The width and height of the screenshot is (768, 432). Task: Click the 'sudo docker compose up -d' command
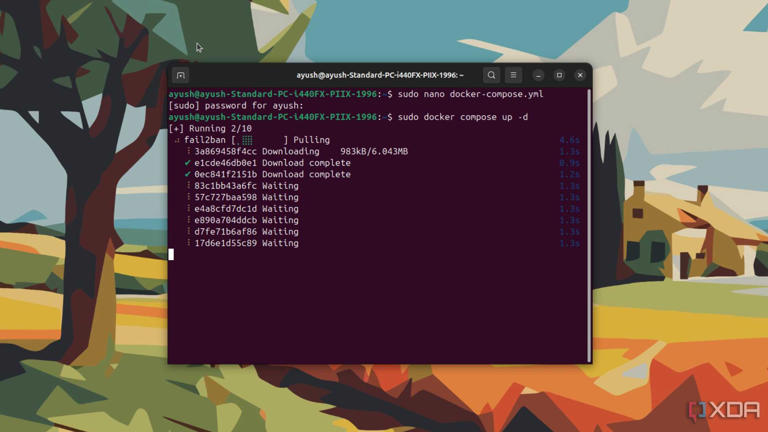[x=463, y=117]
